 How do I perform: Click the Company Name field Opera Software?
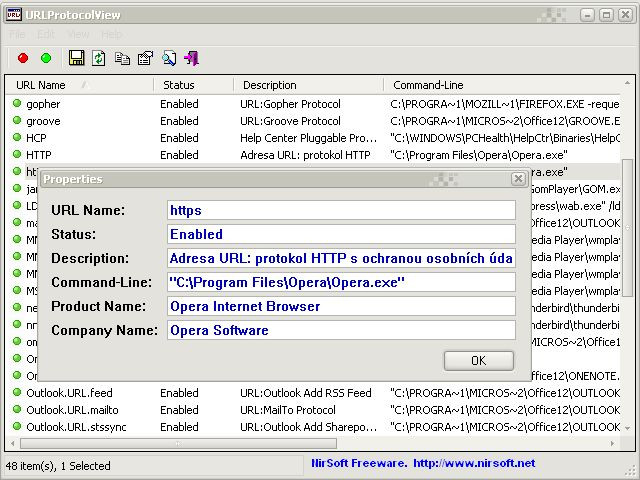pos(341,330)
